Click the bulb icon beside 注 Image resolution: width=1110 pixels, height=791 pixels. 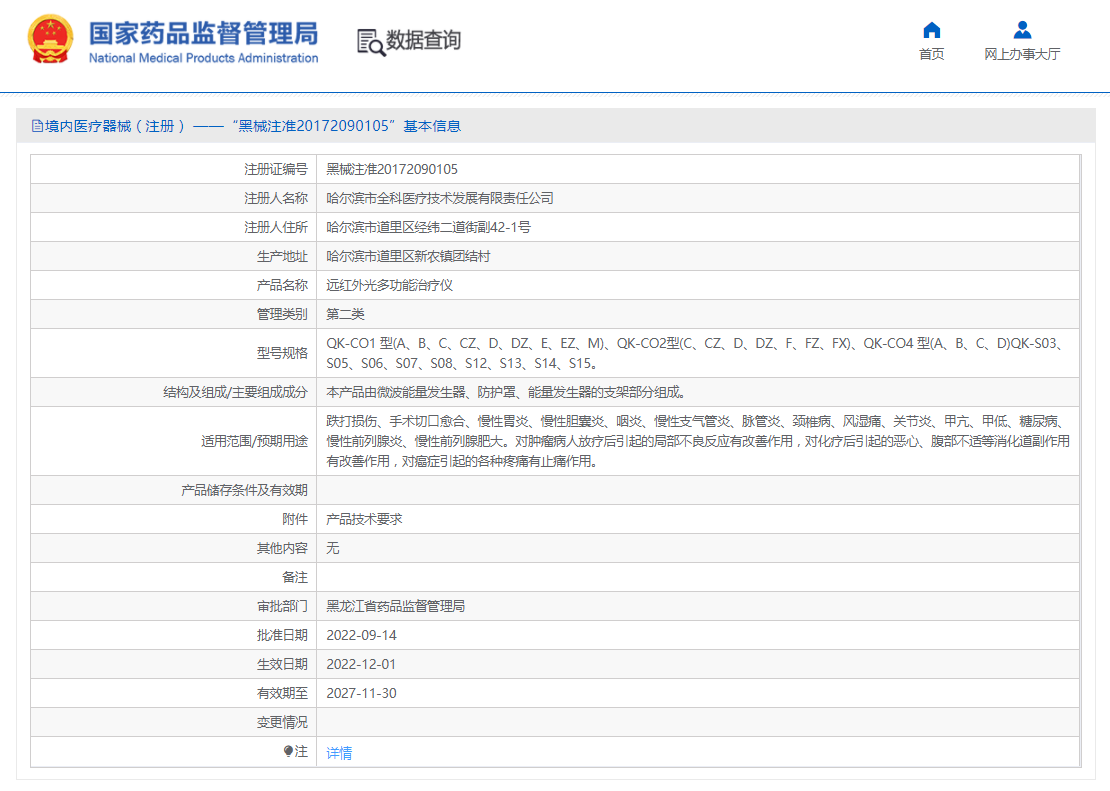(x=288, y=751)
